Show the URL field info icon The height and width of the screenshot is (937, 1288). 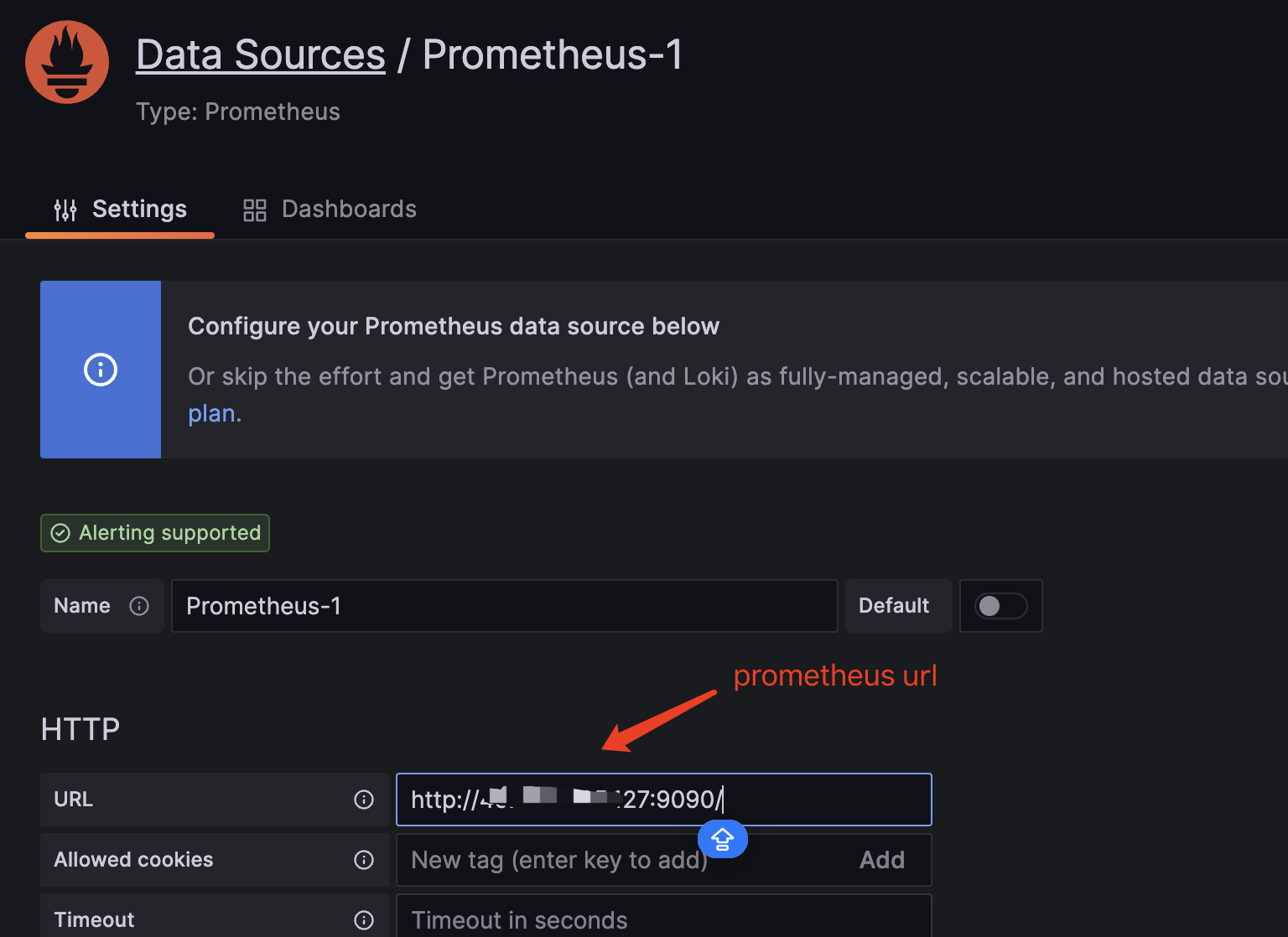tap(364, 800)
